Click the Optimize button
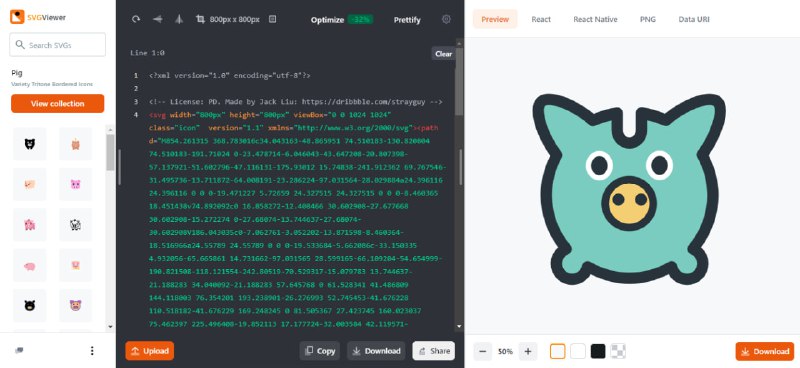 pyautogui.click(x=328, y=20)
